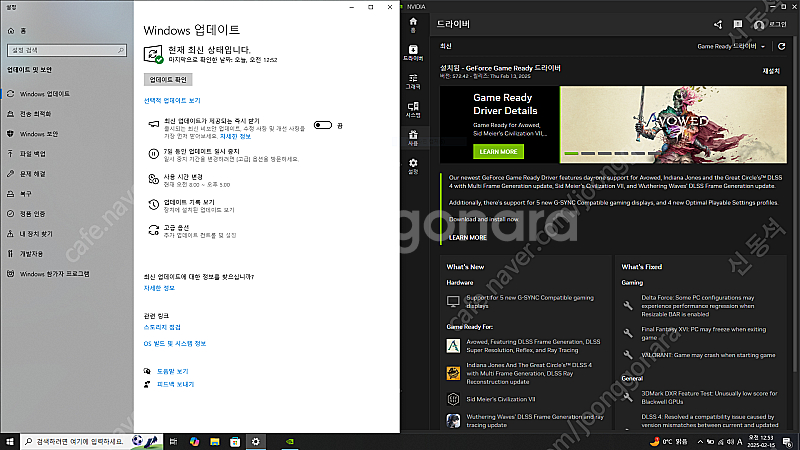This screenshot has height=450, width=800.
Task: Expand Game Ready driver type dropdown
Action: pyautogui.click(x=731, y=46)
